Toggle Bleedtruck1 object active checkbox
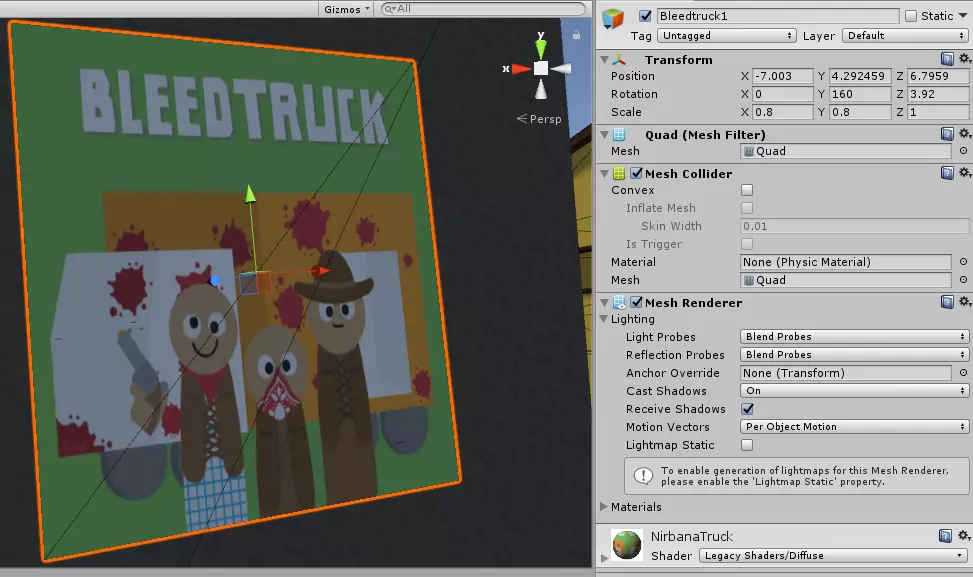 [645, 16]
